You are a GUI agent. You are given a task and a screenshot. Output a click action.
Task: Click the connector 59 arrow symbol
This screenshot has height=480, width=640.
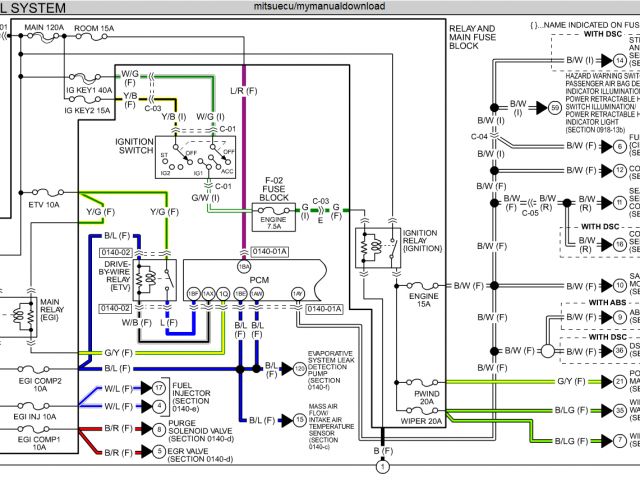(555, 107)
